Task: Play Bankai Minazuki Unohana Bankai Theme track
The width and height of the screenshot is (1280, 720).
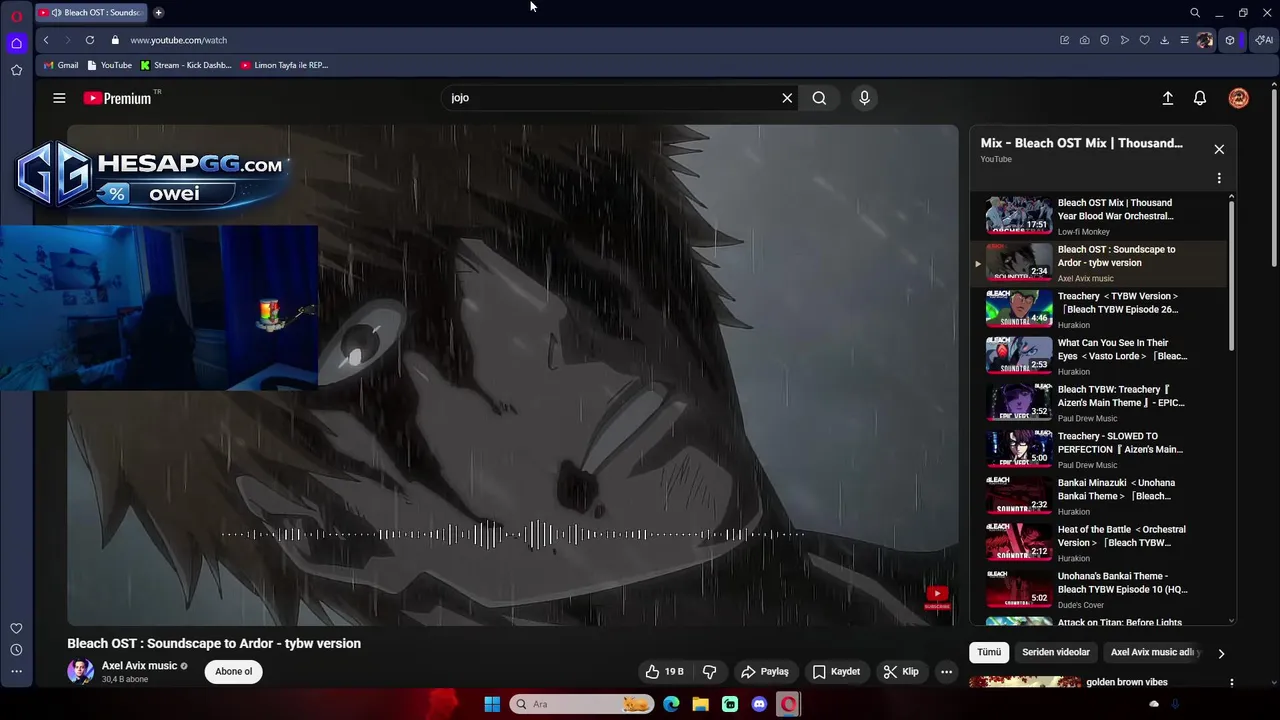Action: click(1096, 496)
